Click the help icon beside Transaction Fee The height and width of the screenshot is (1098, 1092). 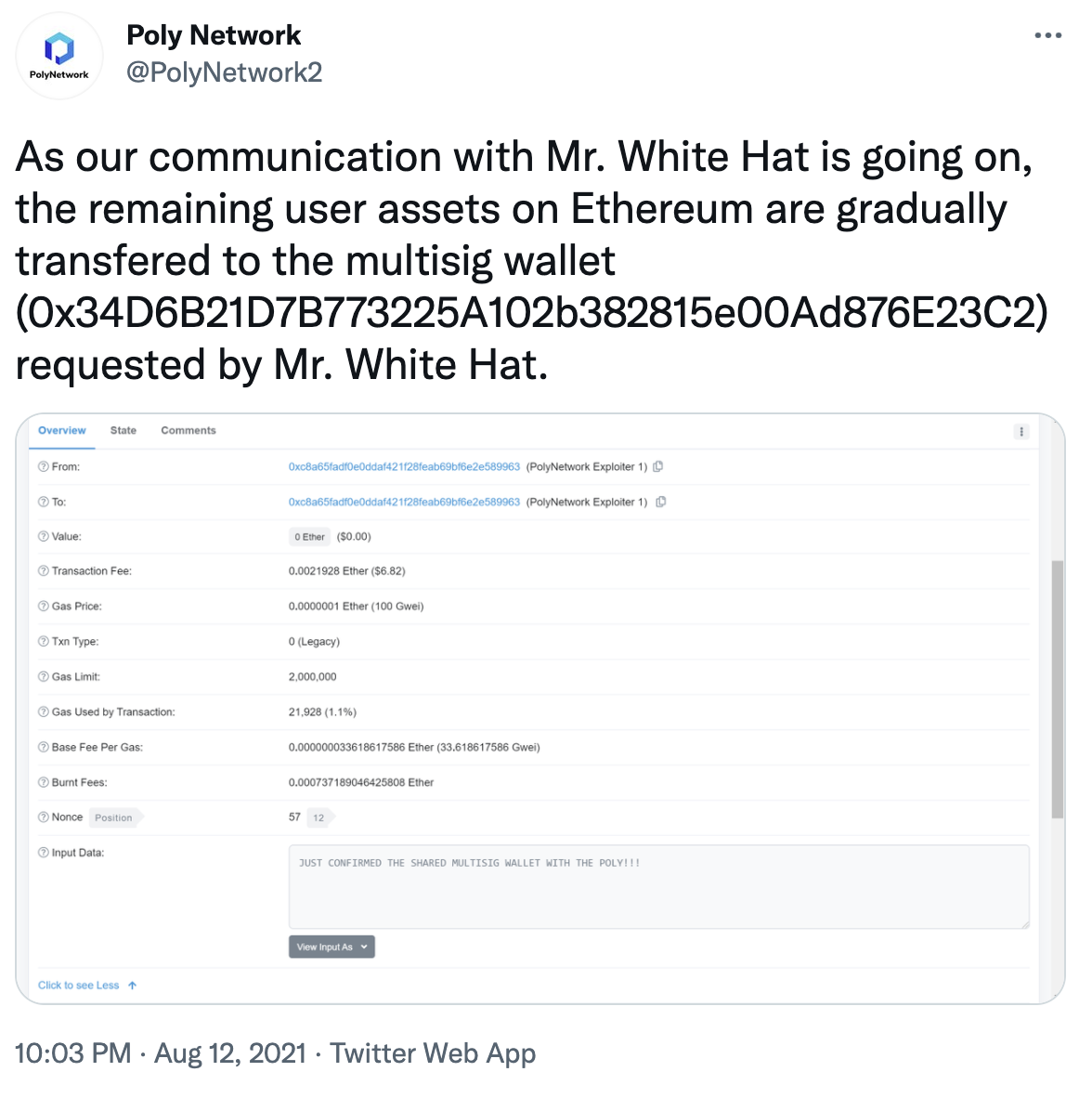click(43, 571)
